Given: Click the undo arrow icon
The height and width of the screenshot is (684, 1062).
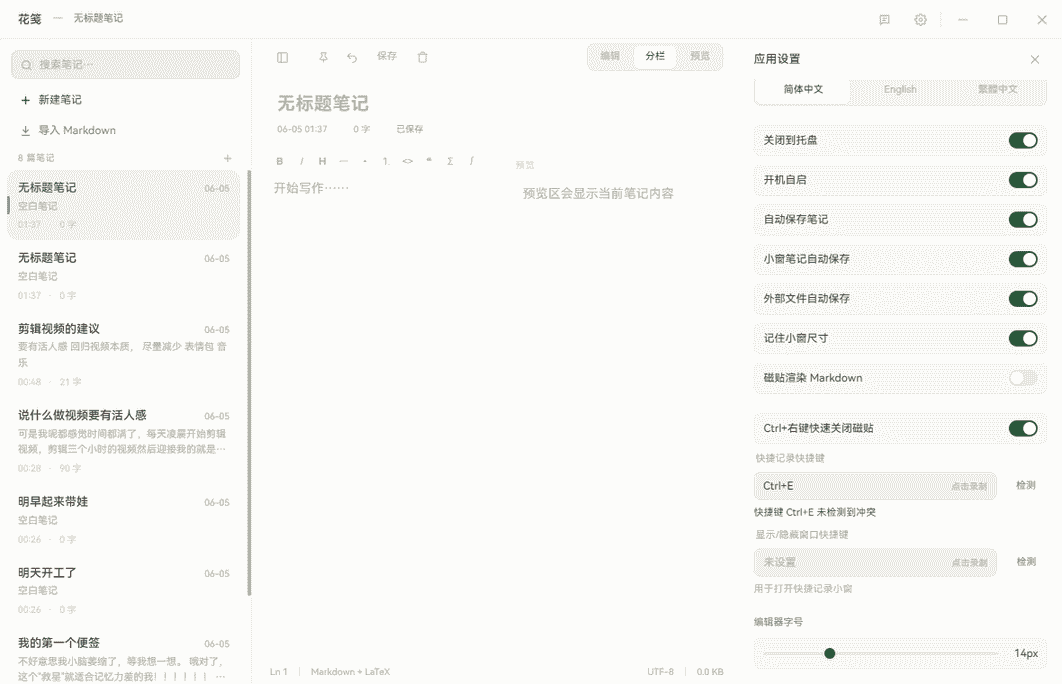Looking at the screenshot, I should coord(352,58).
